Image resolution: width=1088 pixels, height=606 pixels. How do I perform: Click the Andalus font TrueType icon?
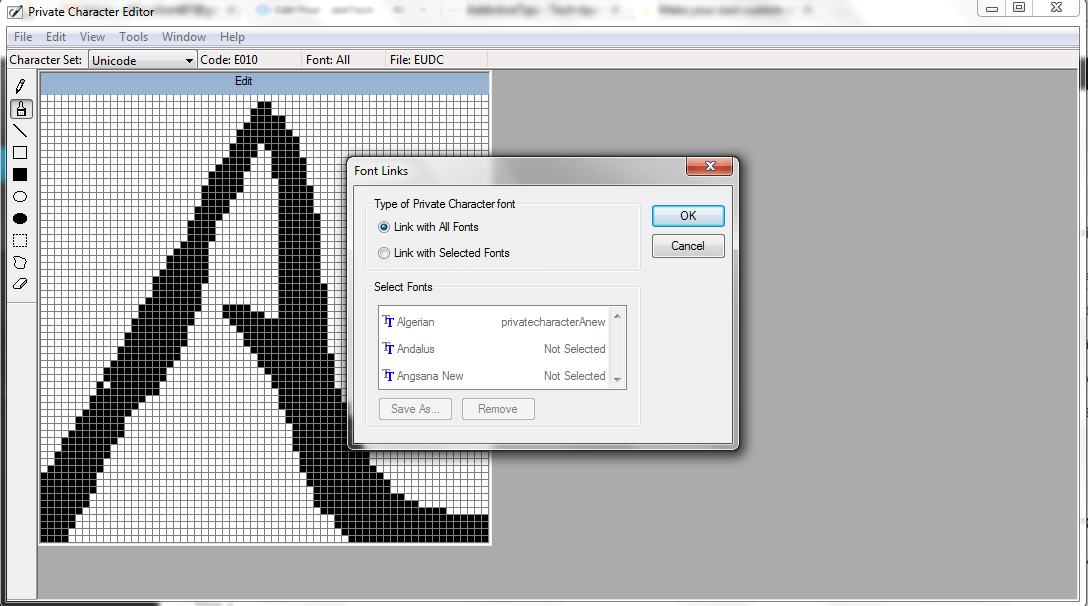388,348
